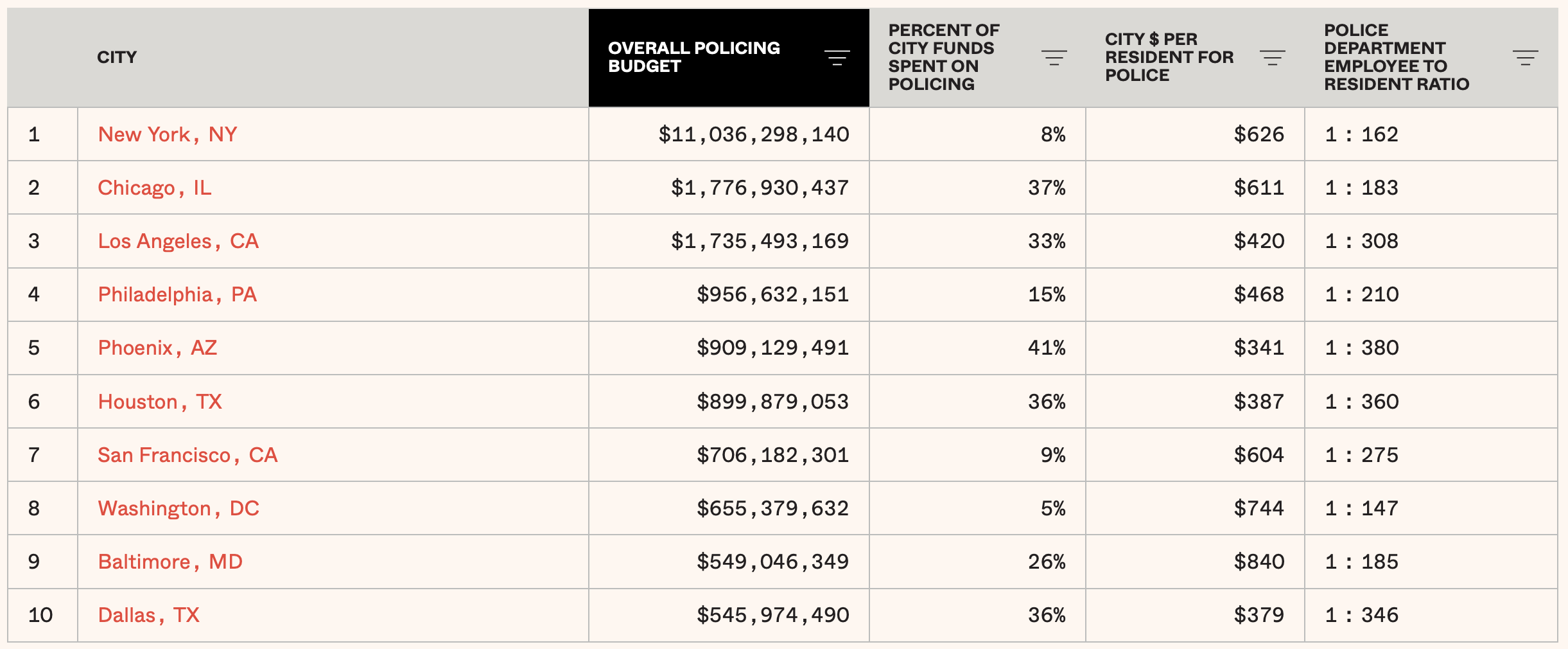
Task: Select the Overall Policing Budget column header
Action: tap(693, 57)
